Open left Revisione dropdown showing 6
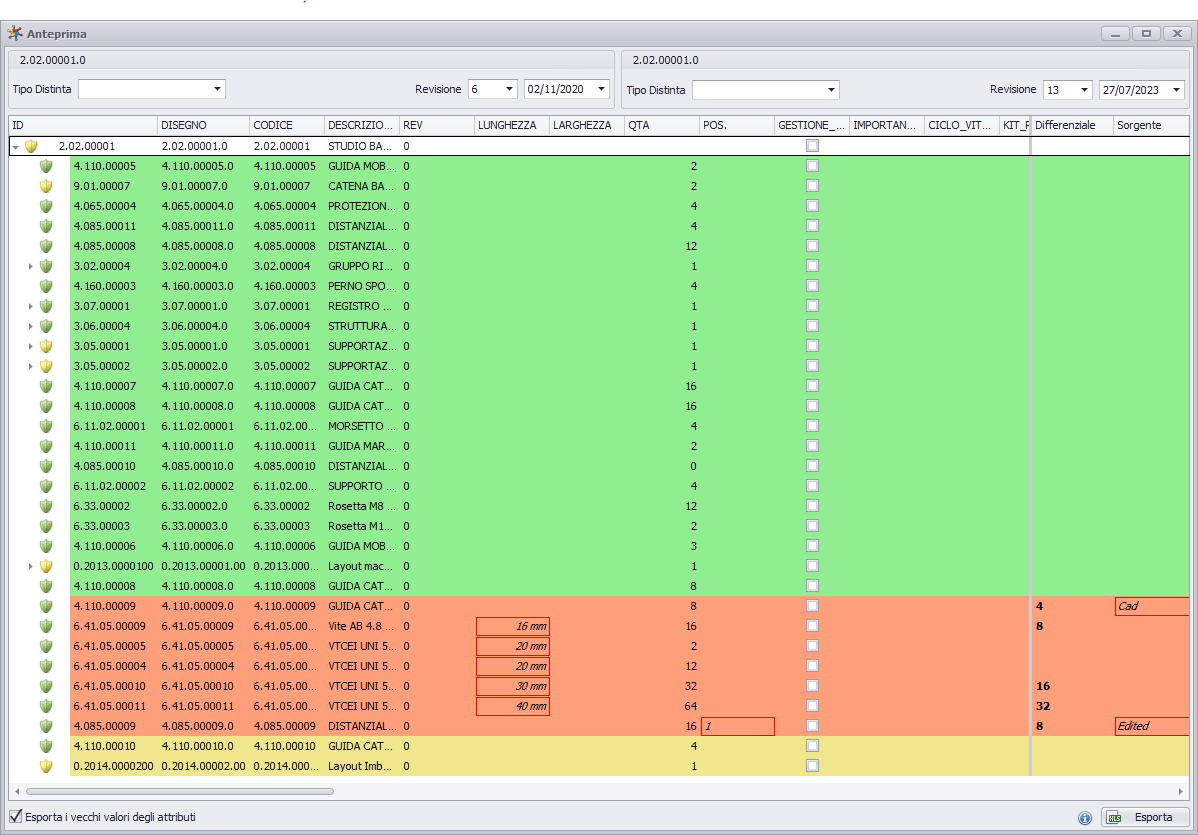 (510, 89)
